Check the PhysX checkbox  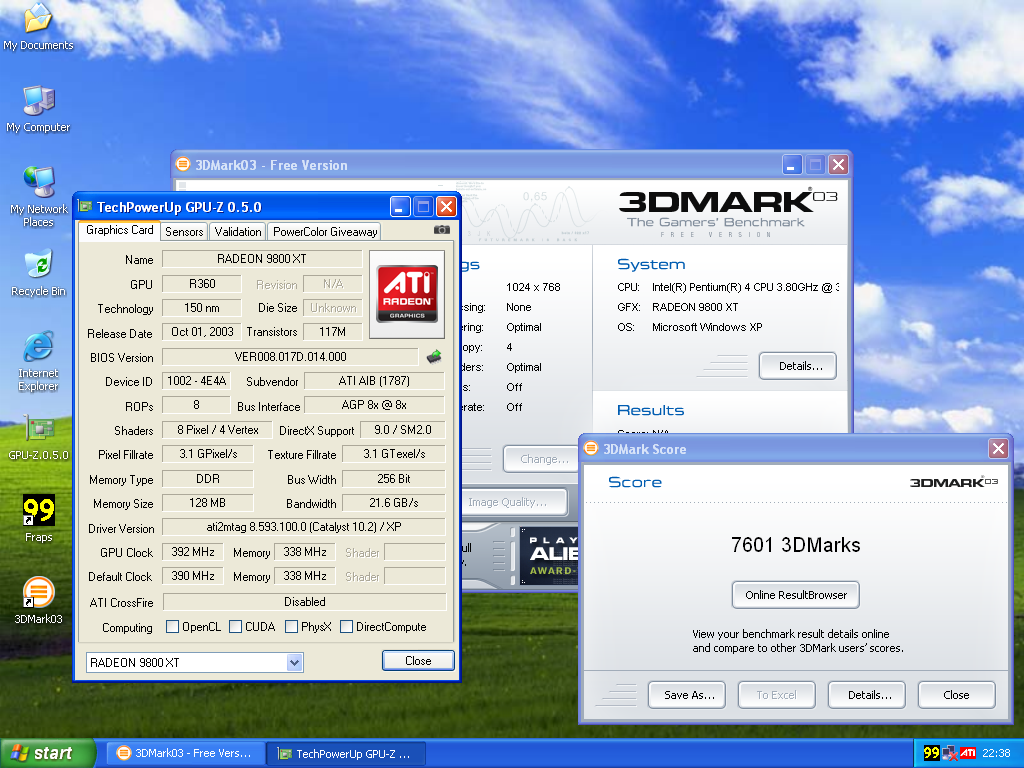292,627
